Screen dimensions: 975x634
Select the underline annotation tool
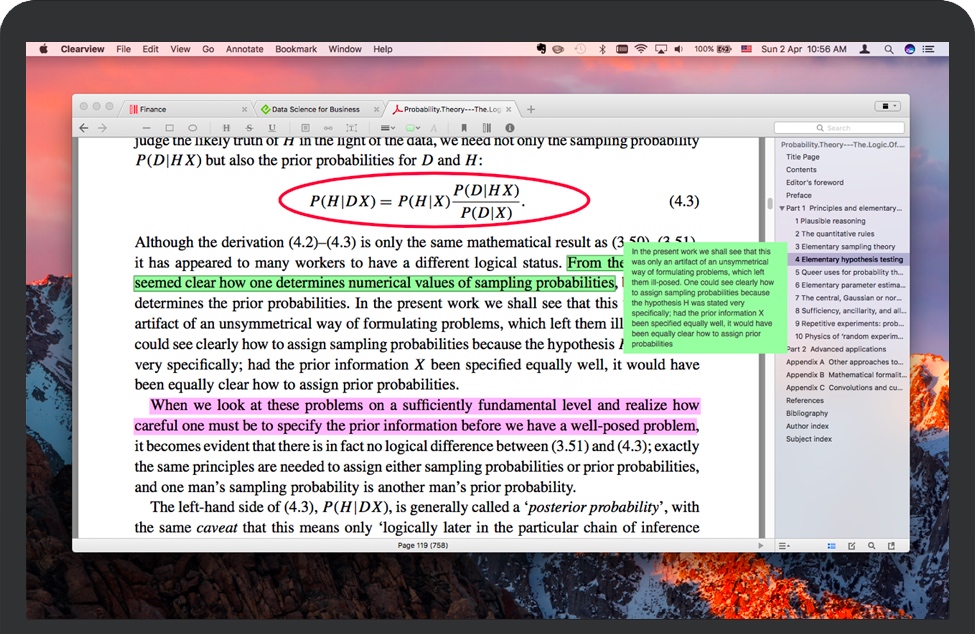(272, 128)
